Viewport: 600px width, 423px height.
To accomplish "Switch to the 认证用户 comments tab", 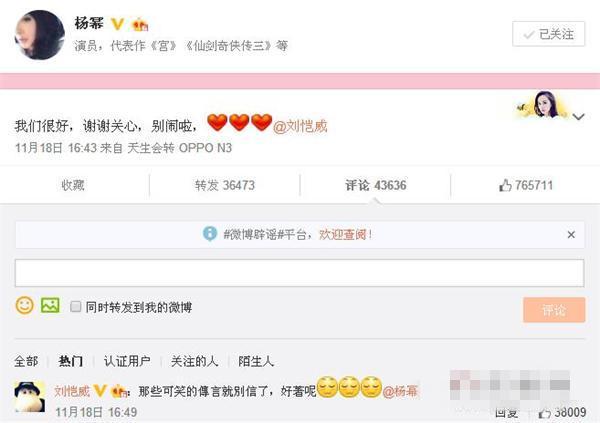I will [x=127, y=361].
